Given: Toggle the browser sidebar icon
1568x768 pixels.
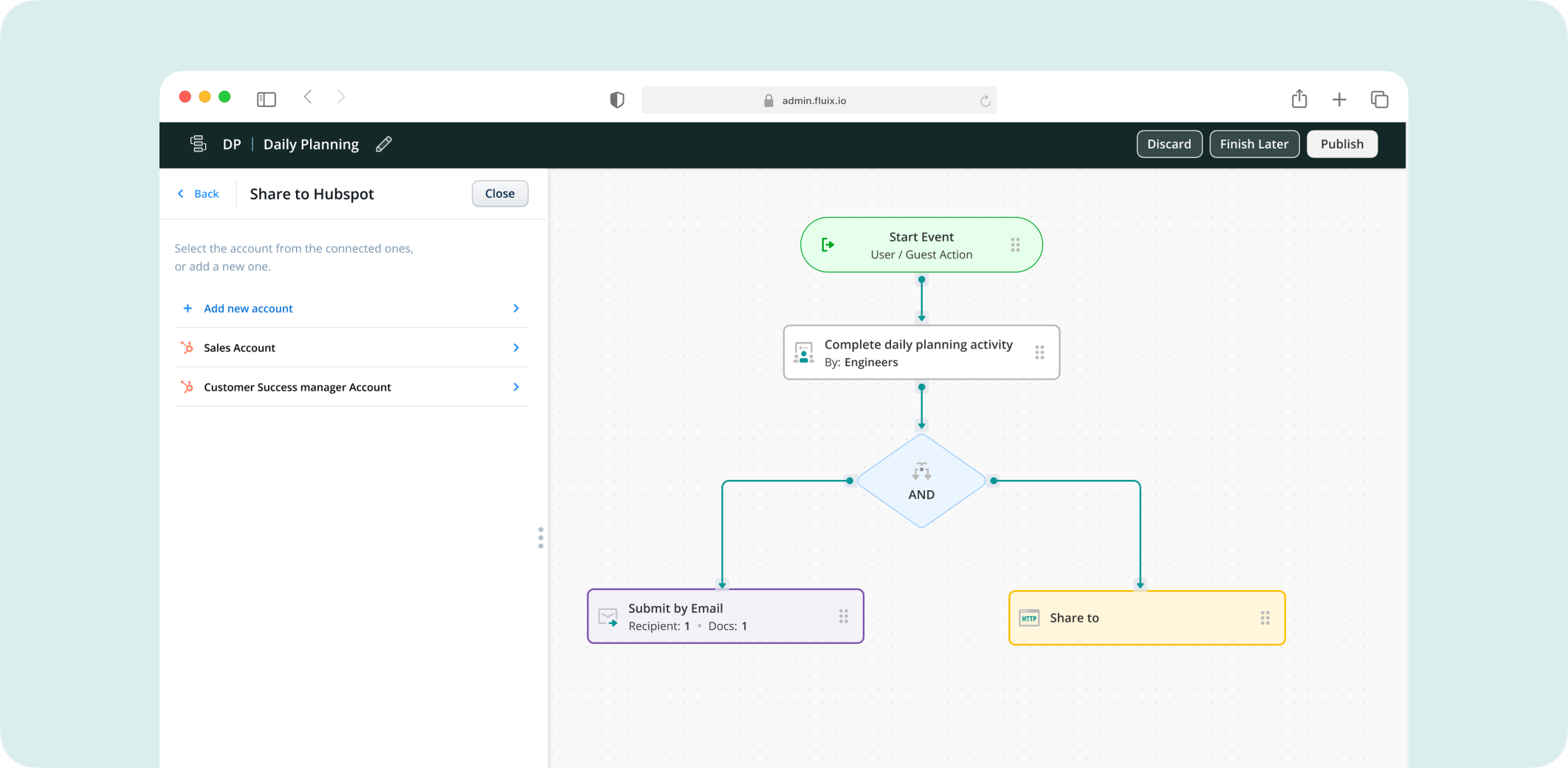Looking at the screenshot, I should [267, 99].
